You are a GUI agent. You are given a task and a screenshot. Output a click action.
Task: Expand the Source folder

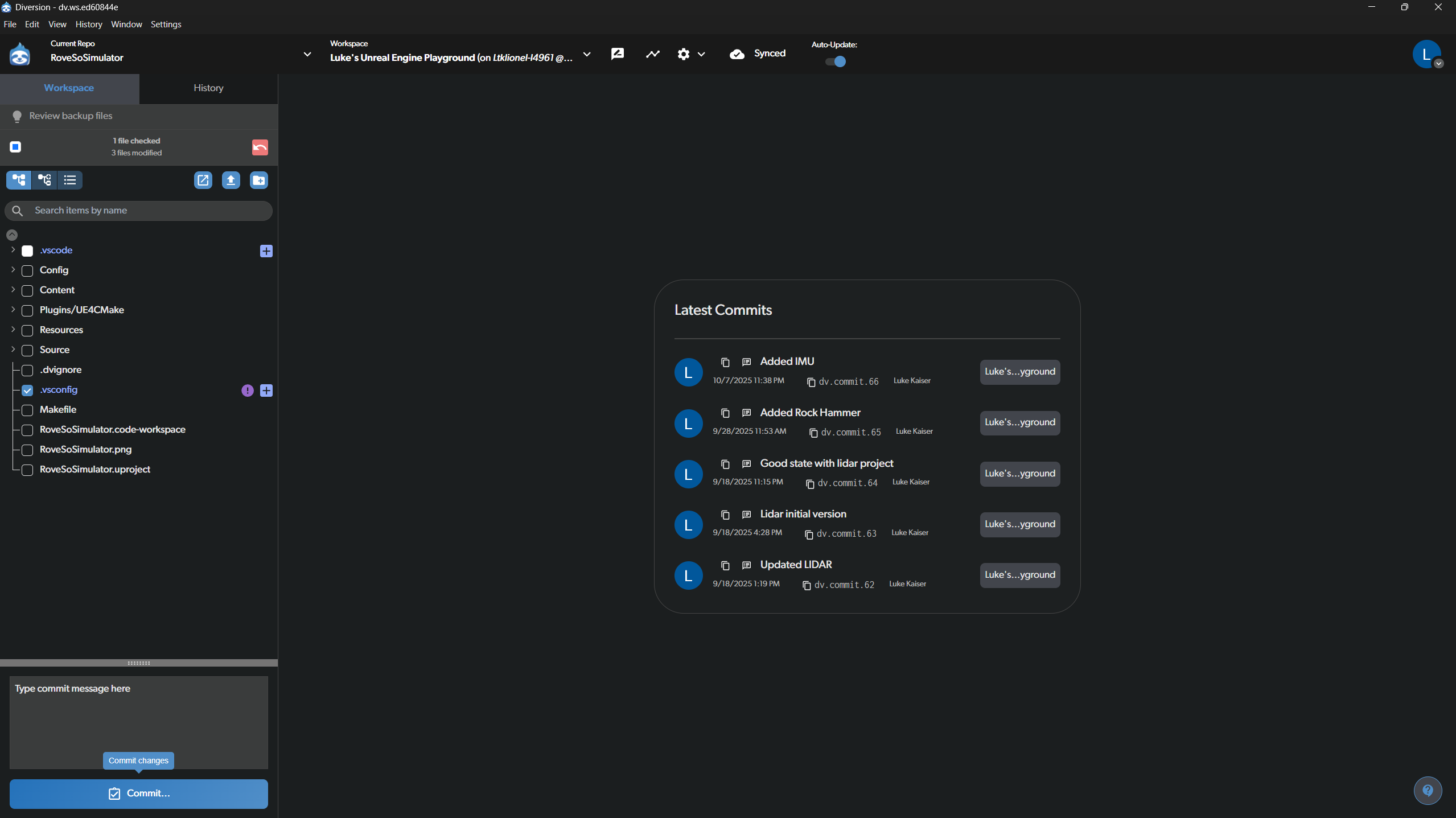[13, 350]
